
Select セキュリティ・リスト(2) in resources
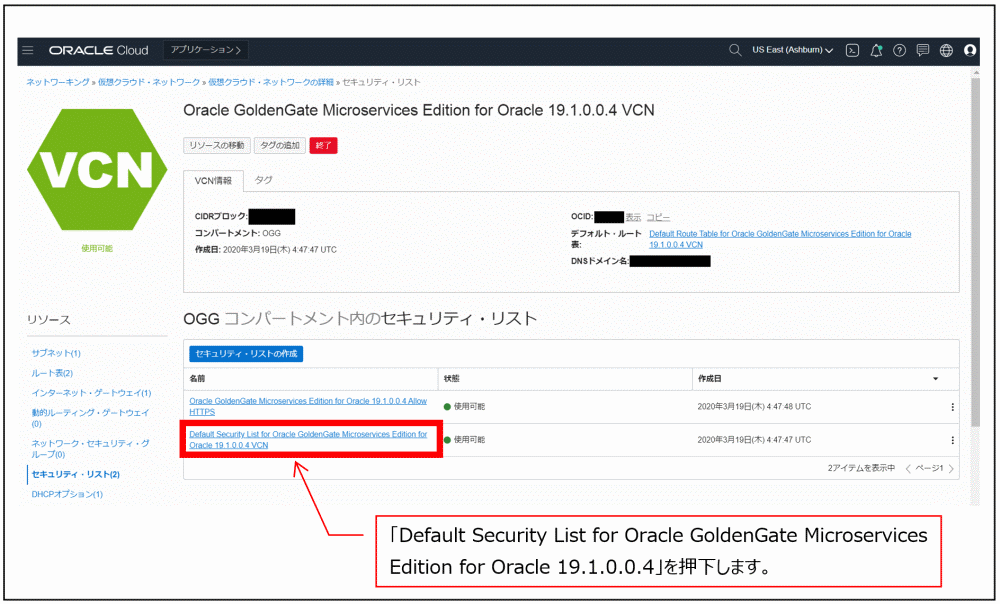tap(75, 475)
